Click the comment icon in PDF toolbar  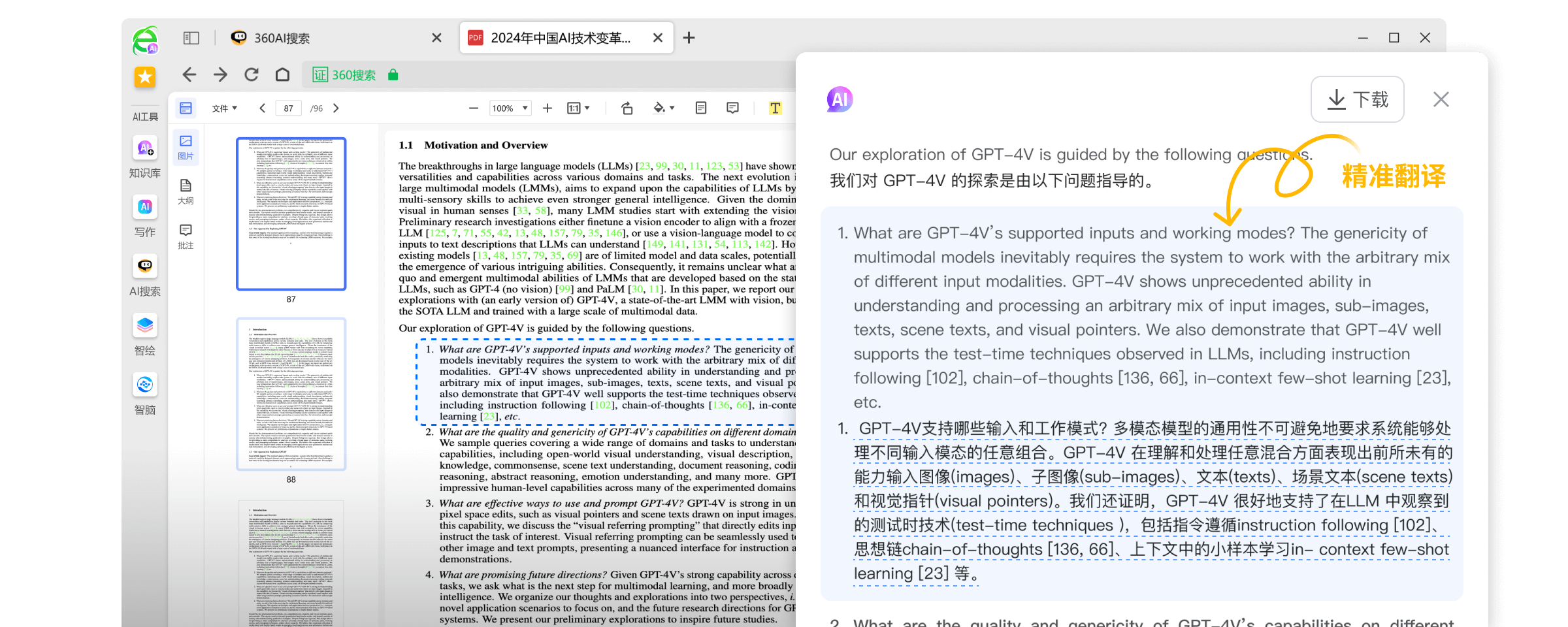coord(732,108)
